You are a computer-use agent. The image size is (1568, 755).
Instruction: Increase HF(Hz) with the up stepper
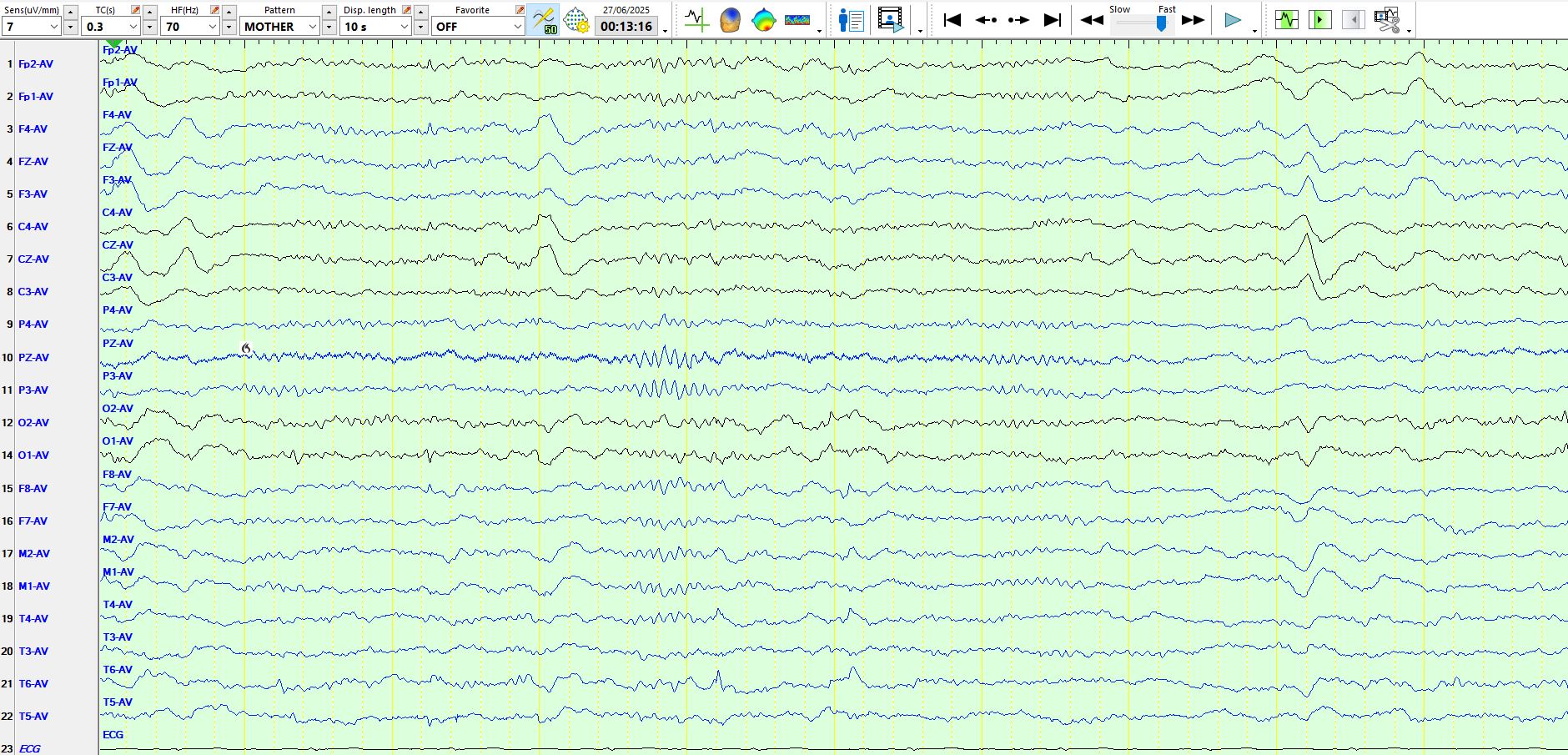(229, 12)
